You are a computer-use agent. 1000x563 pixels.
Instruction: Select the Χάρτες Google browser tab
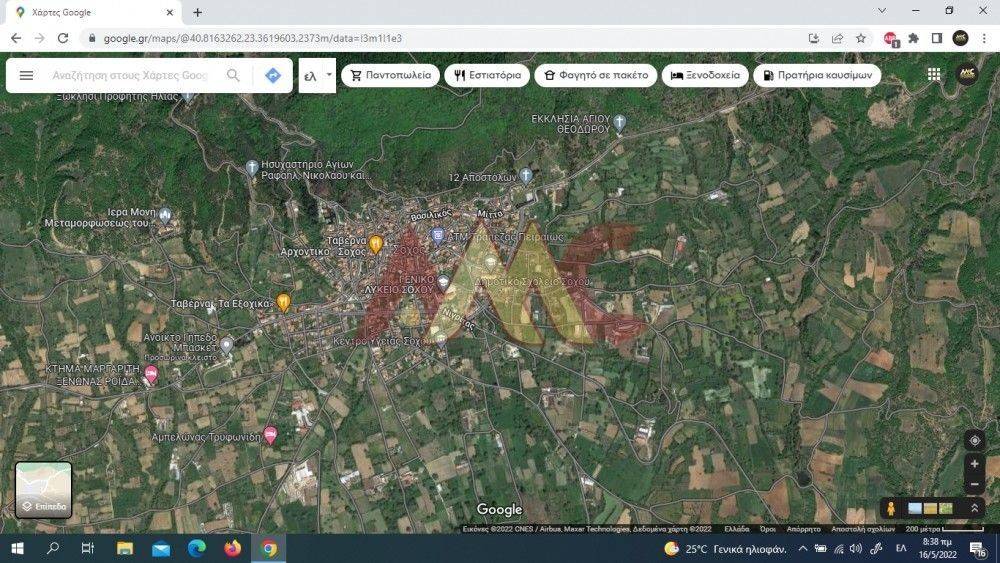tap(88, 12)
